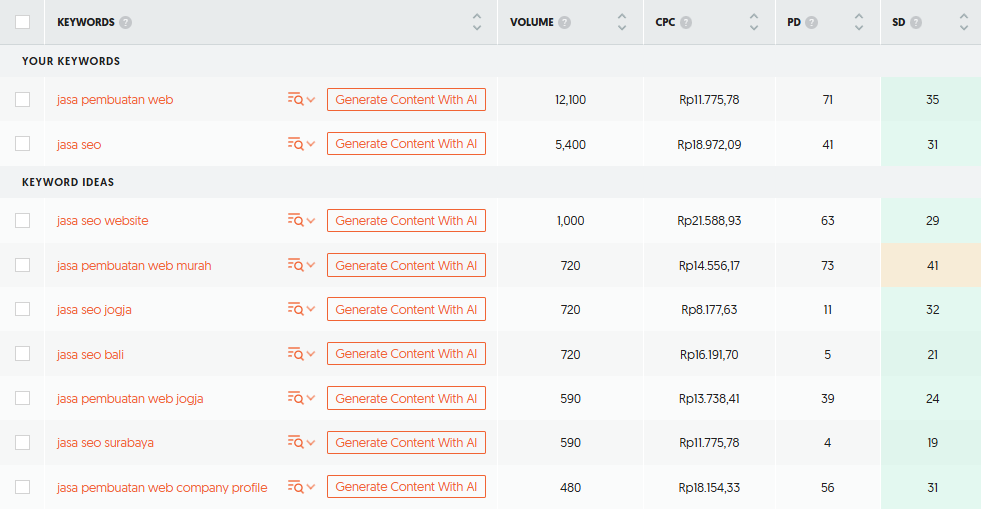The height and width of the screenshot is (509, 981).
Task: Generate Content With AI for jasa seo
Action: click(406, 144)
